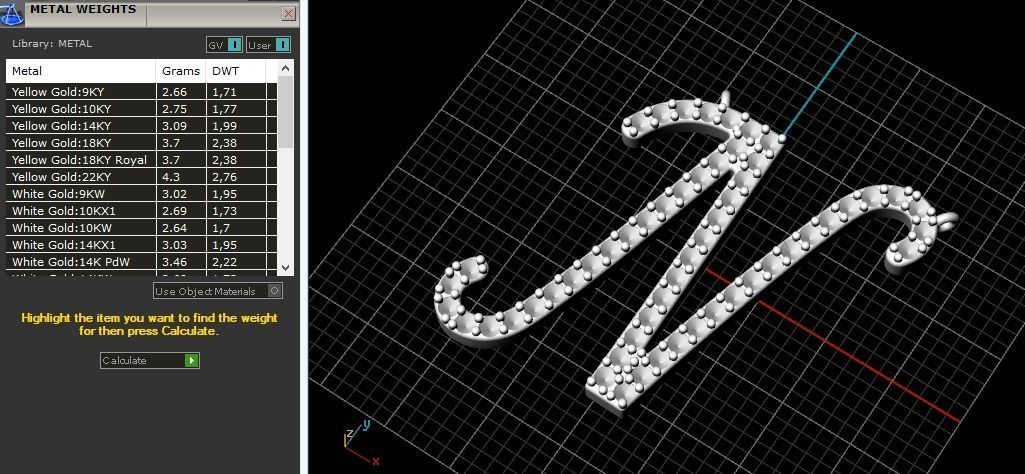This screenshot has width=1025, height=474.
Task: Toggle Use Object Materials option
Action: pyautogui.click(x=218, y=291)
